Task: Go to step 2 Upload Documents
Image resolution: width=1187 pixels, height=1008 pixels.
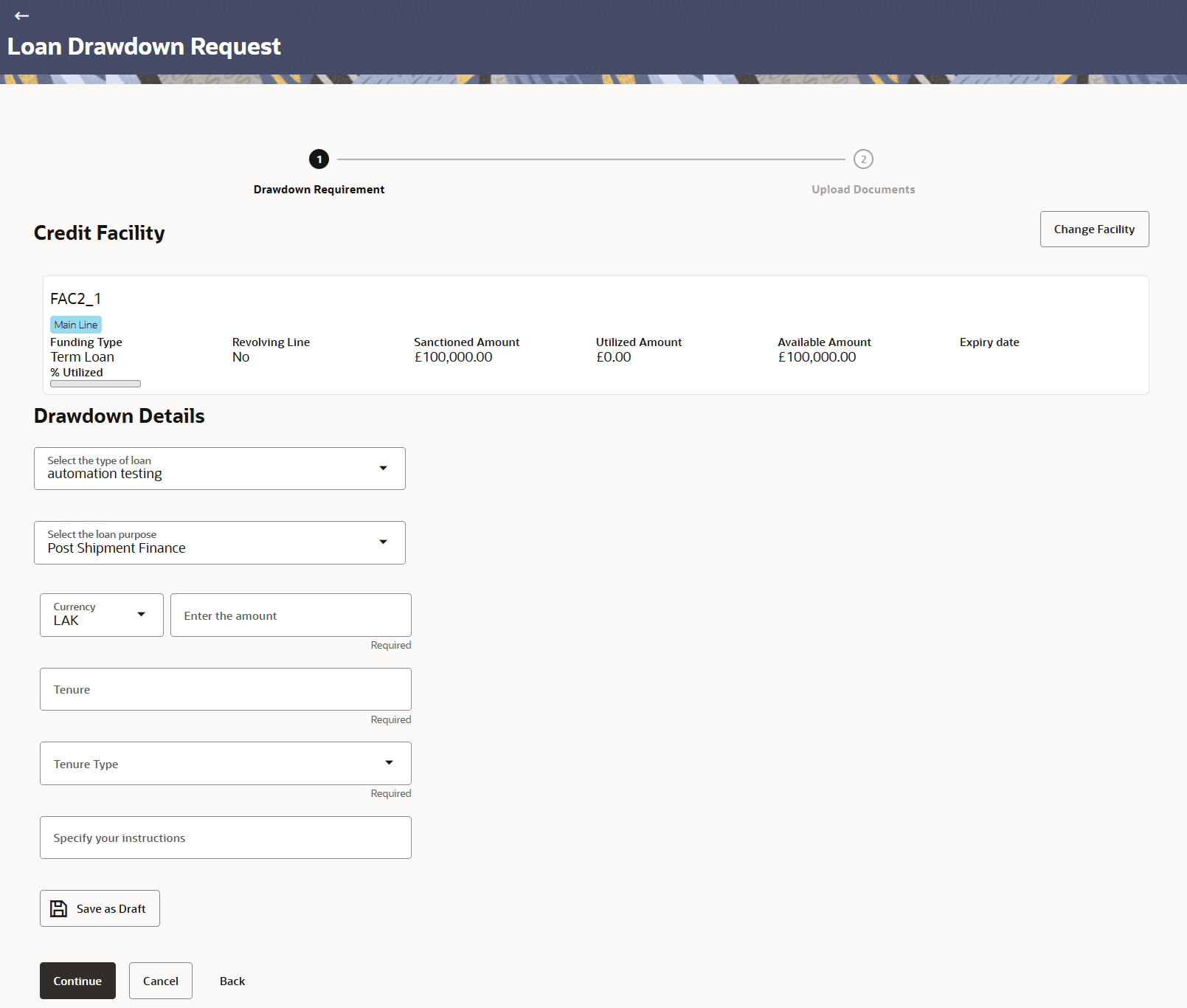Action: (x=863, y=159)
